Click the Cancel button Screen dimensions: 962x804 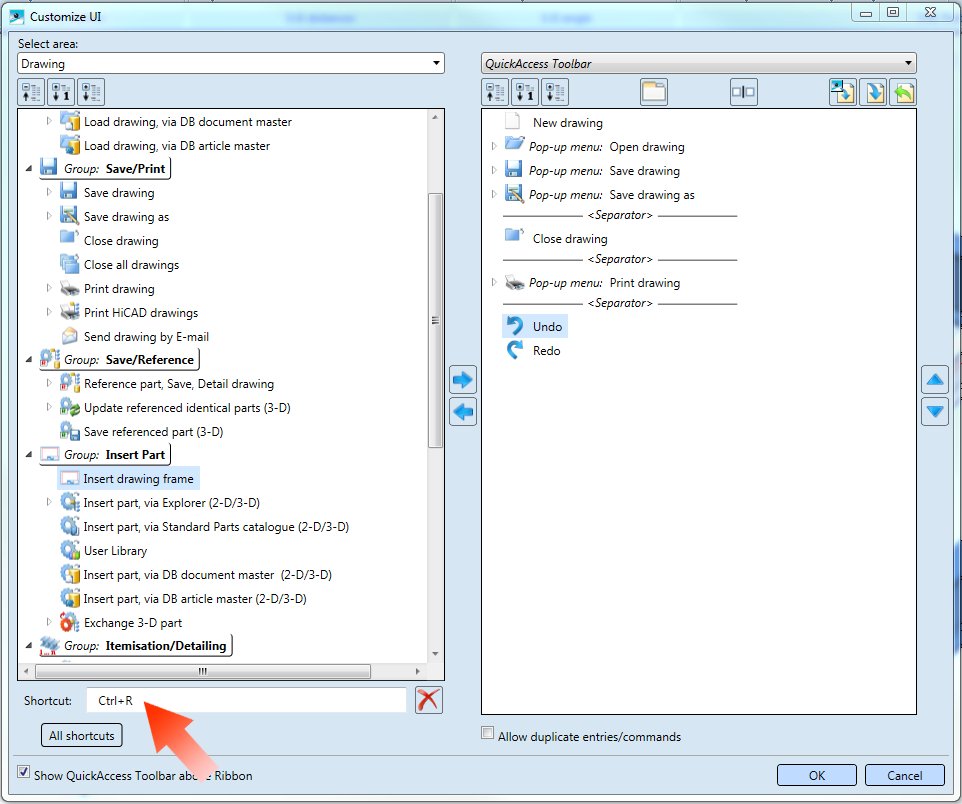[x=904, y=775]
